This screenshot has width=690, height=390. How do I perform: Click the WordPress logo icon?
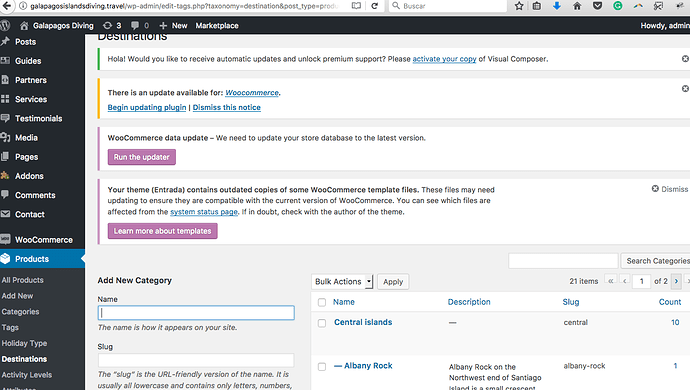tap(5, 26)
